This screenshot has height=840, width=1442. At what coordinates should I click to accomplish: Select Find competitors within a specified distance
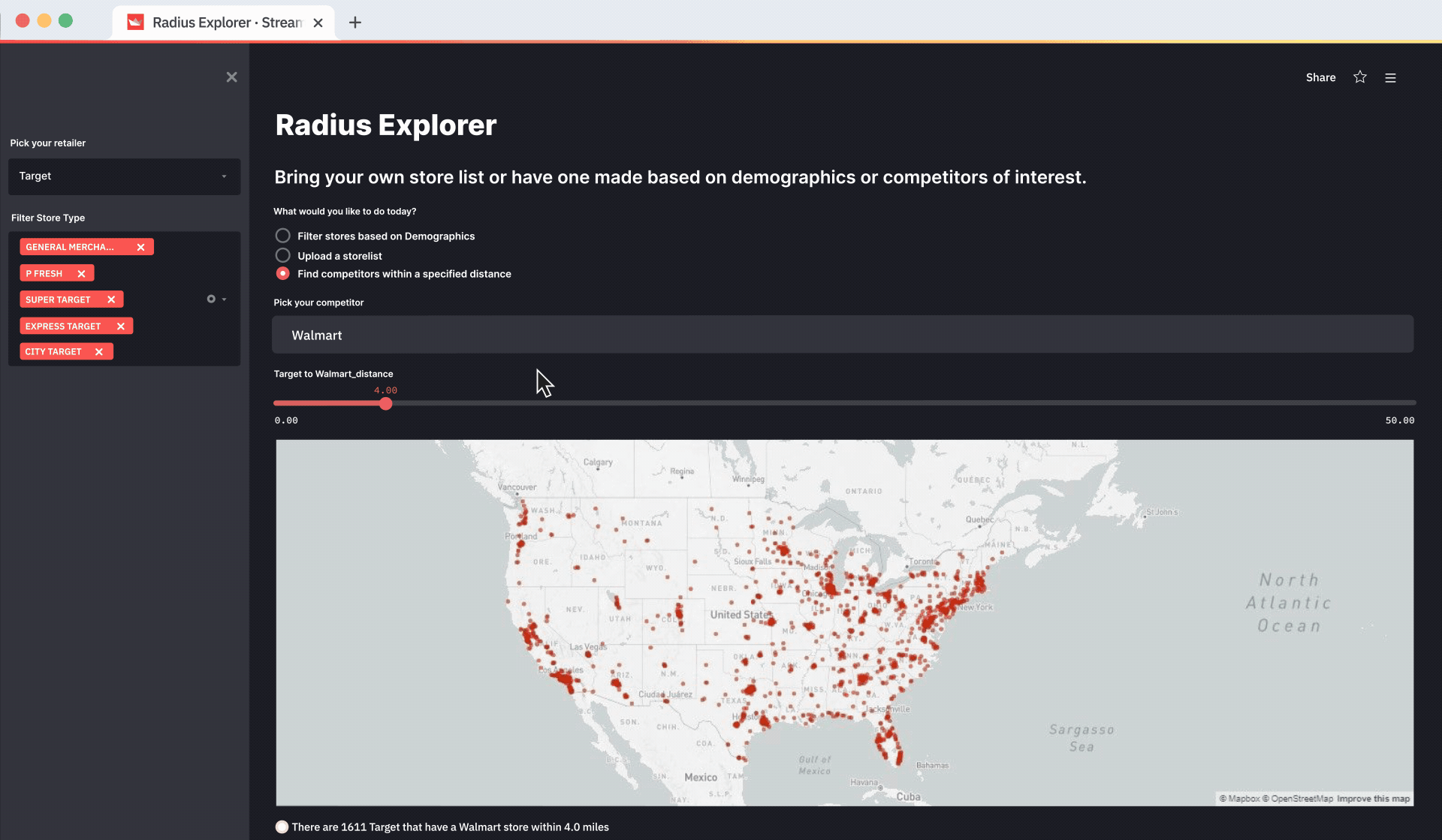282,273
